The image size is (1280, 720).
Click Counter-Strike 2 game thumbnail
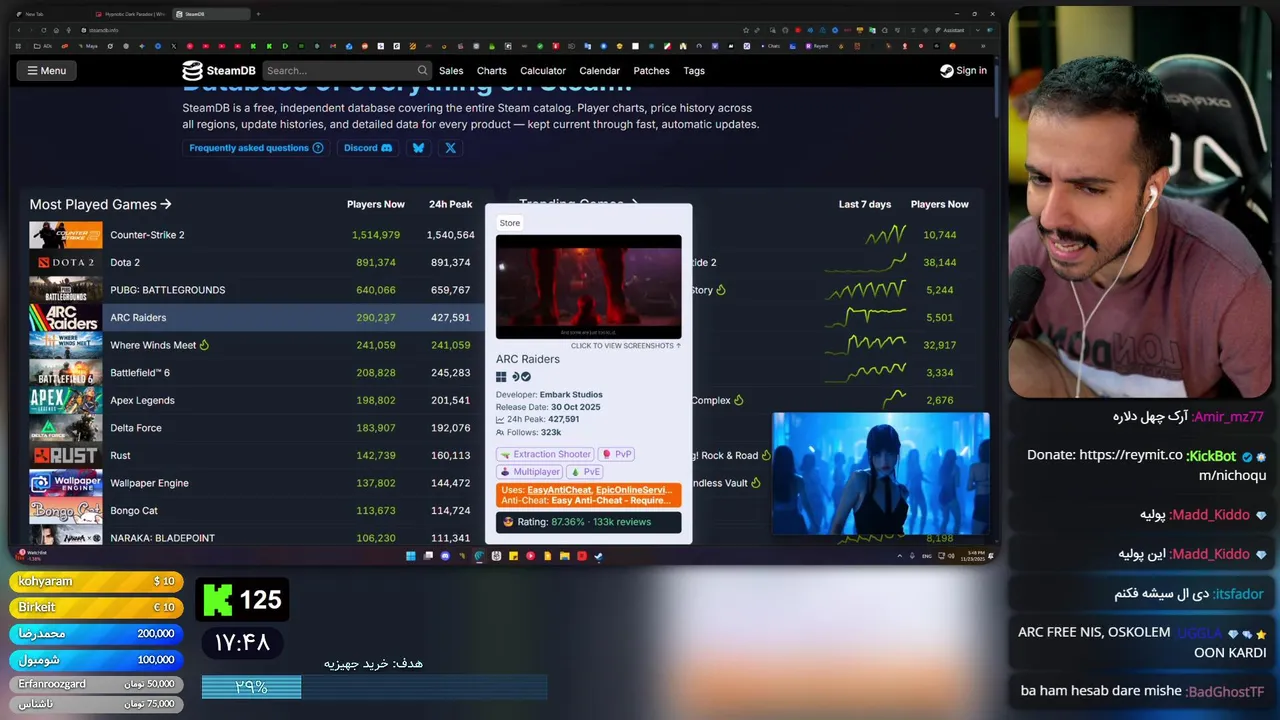click(65, 235)
